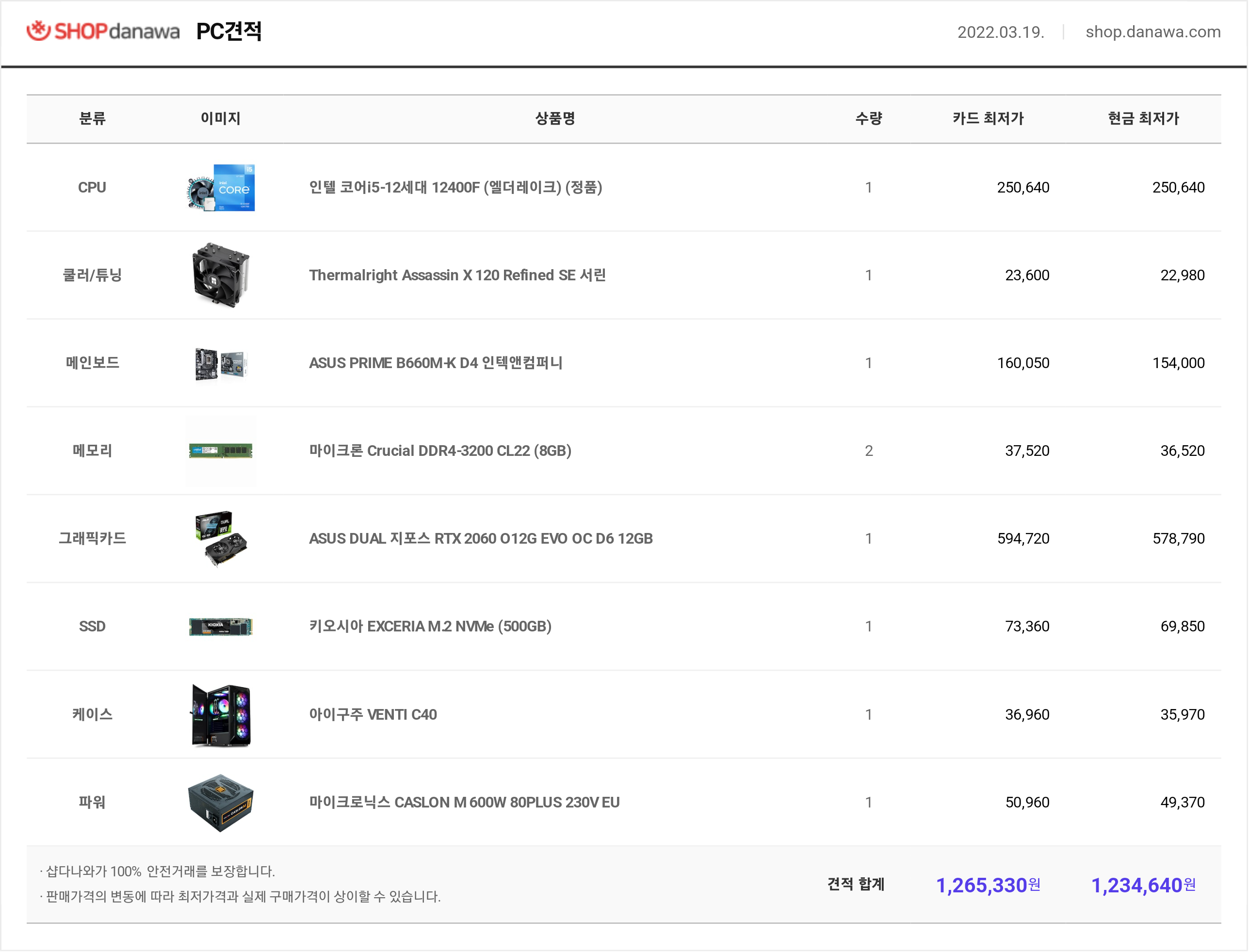Click the case cash price 35,970
The height and width of the screenshot is (952, 1249).
tap(1183, 715)
